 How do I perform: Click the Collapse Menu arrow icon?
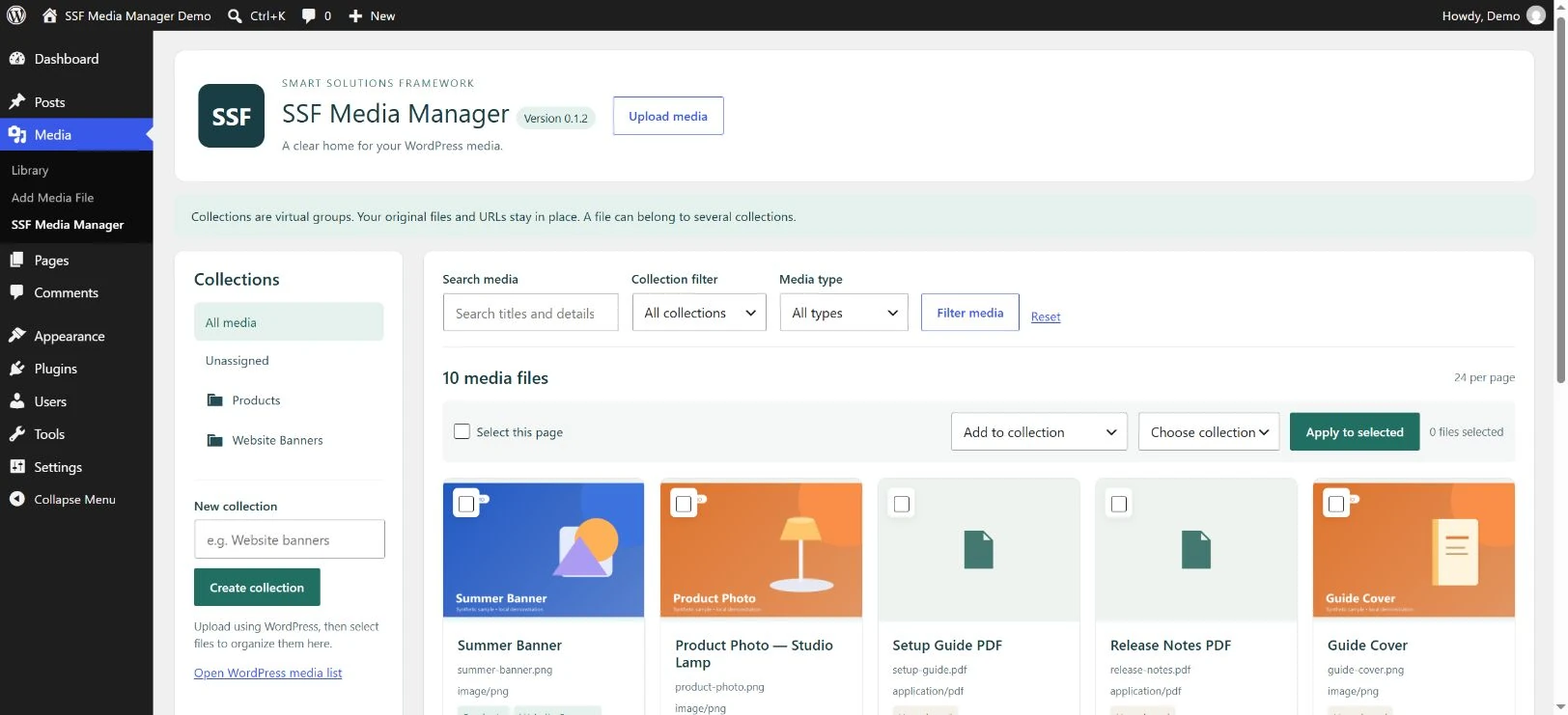click(16, 499)
